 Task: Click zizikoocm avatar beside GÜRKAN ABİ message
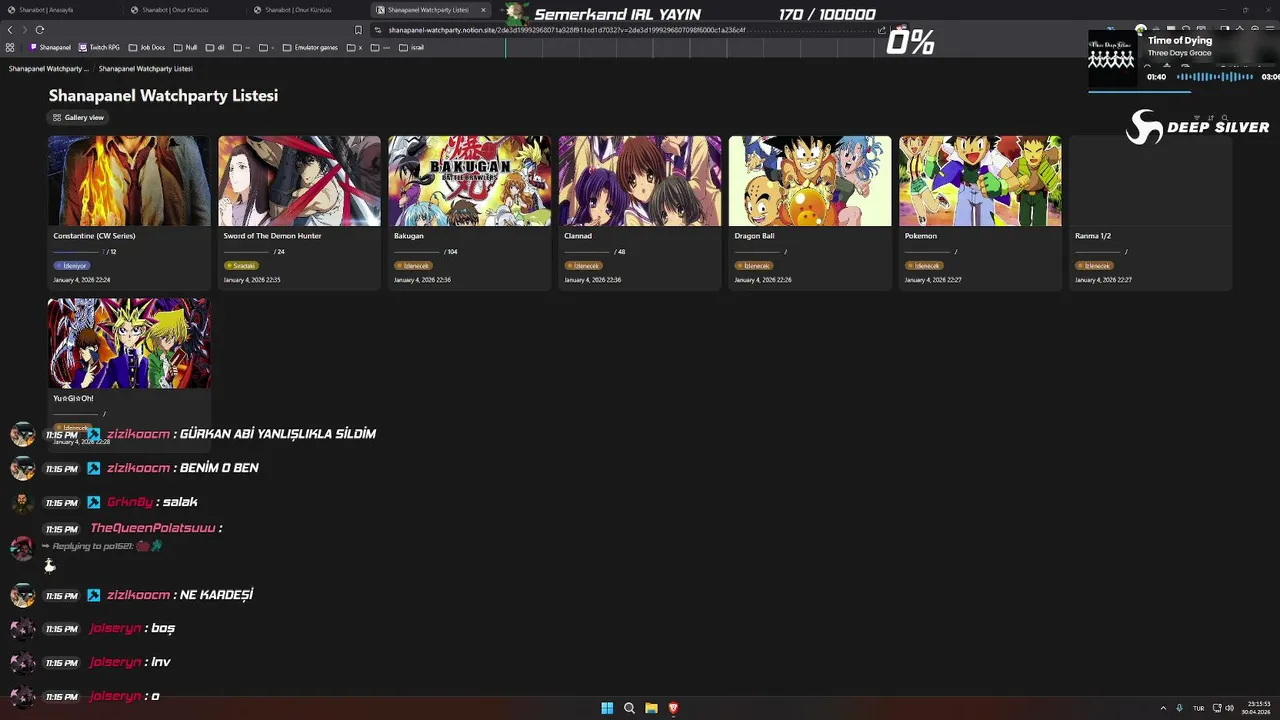[x=23, y=434]
